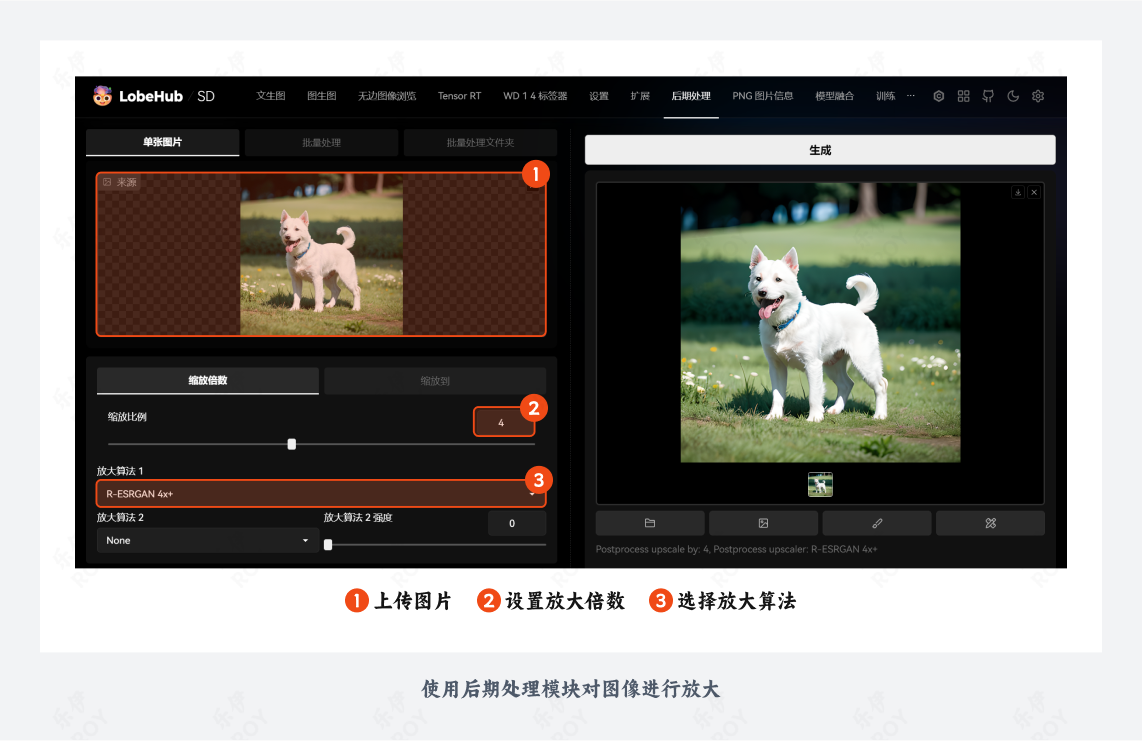This screenshot has height=741, width=1142.
Task: Open the 模型融合 tab
Action: coord(834,96)
